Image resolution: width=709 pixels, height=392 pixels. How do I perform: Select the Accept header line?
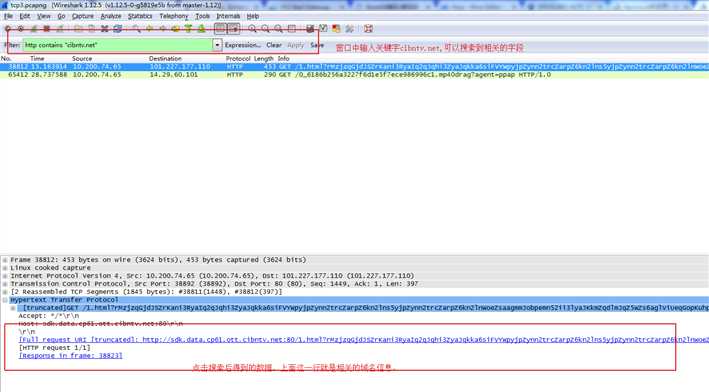[49, 316]
